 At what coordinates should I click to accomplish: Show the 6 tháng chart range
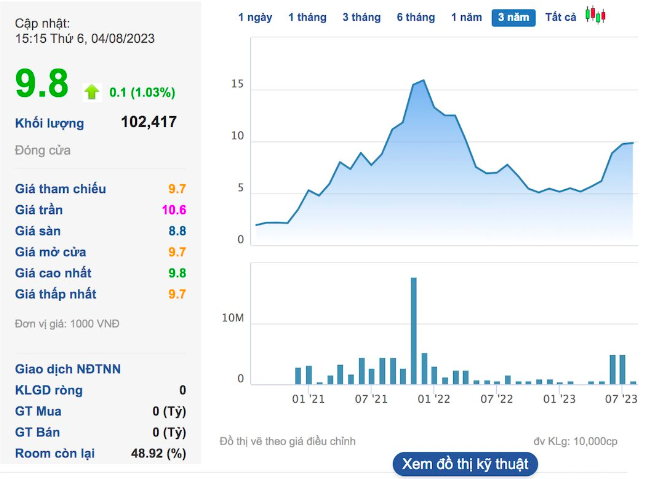click(415, 18)
